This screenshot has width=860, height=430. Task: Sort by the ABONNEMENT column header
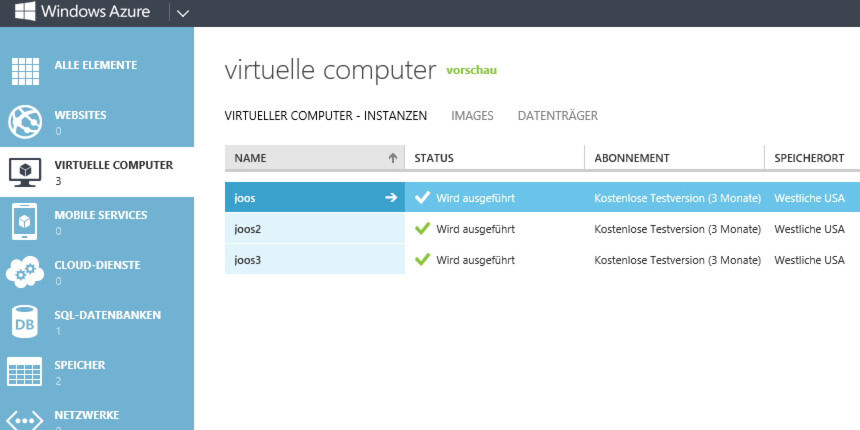(675, 158)
